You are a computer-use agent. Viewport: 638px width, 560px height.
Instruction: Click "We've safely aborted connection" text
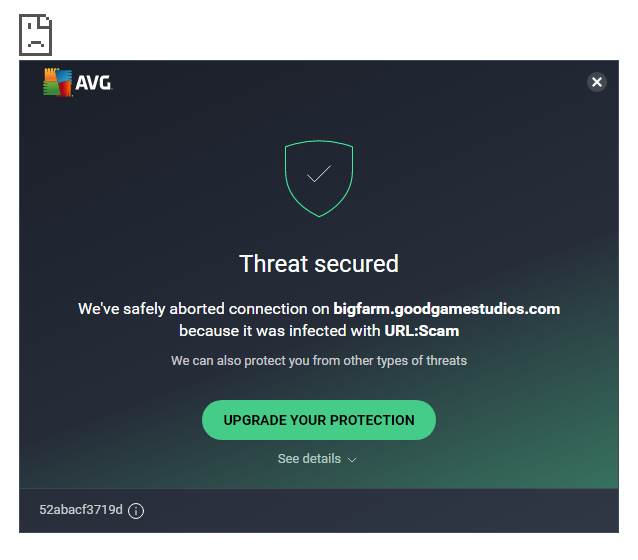tap(204, 309)
